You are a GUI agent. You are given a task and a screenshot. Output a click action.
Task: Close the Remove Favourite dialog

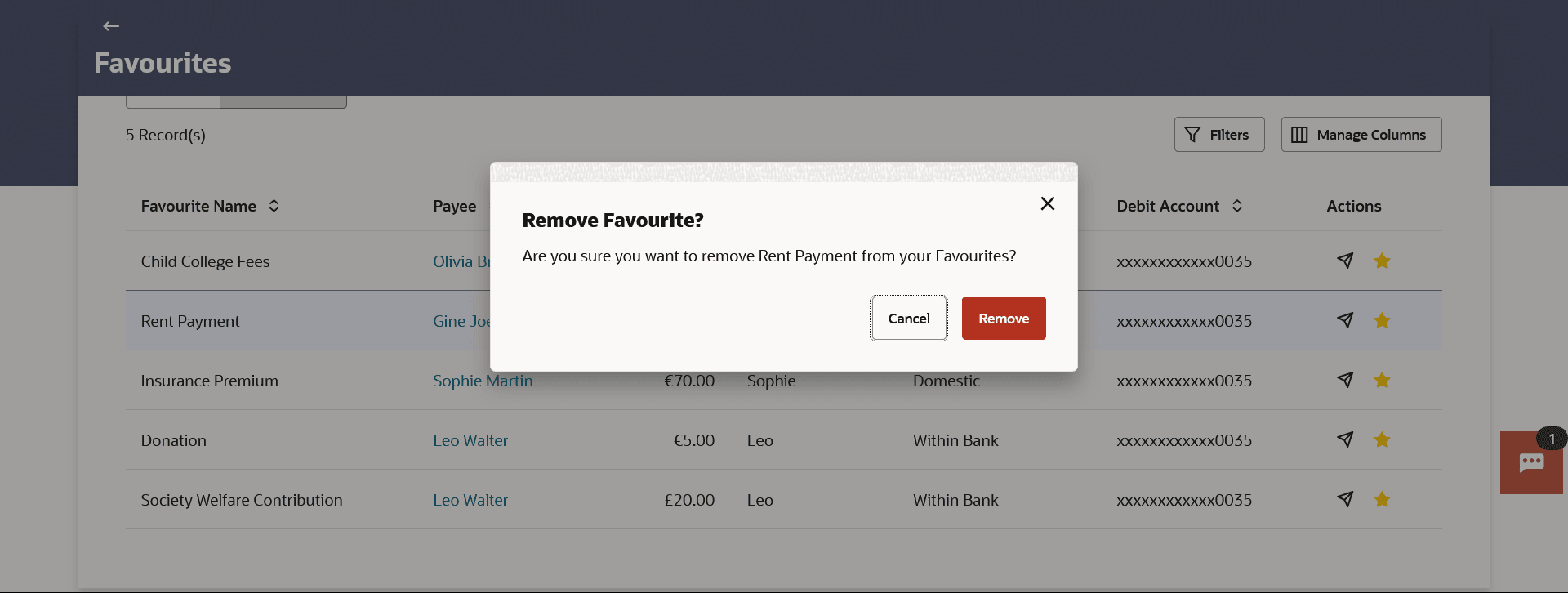point(1048,203)
